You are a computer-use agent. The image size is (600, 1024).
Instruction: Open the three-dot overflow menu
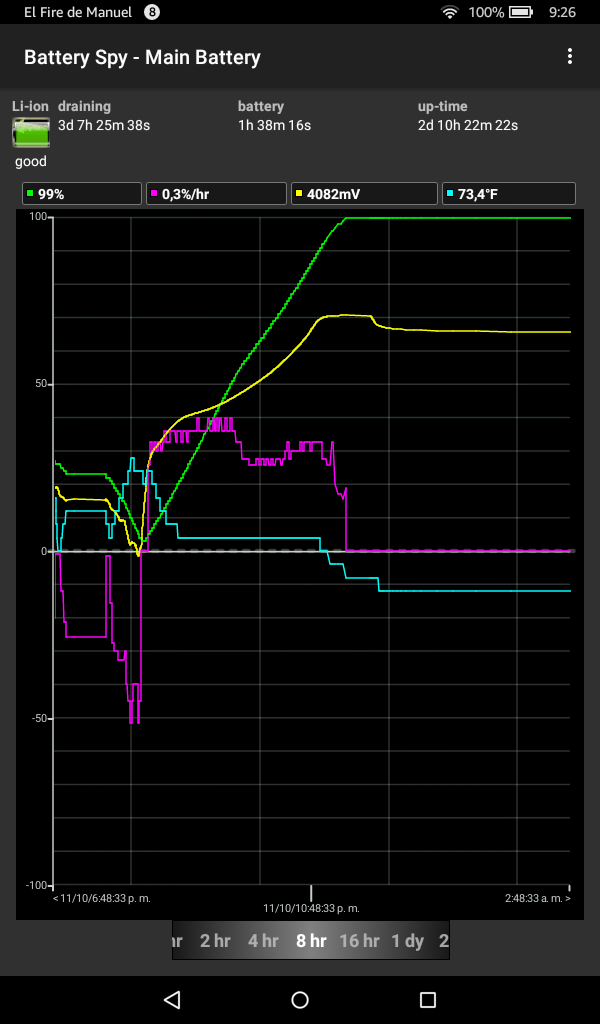[x=570, y=57]
